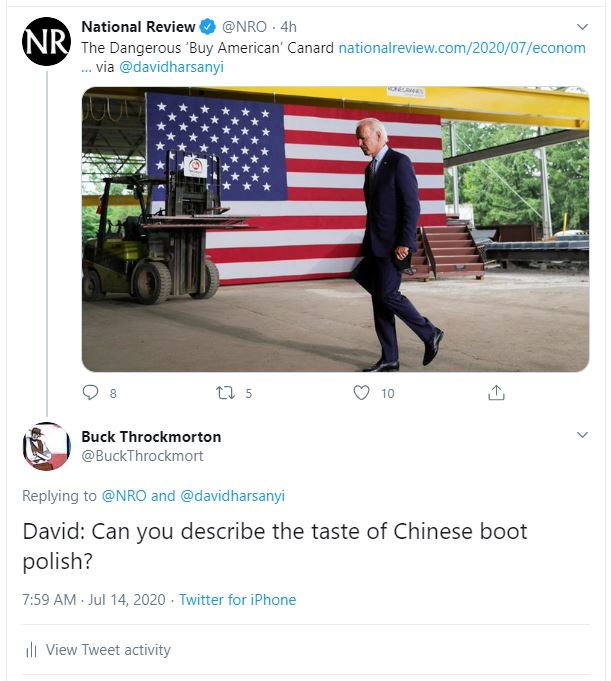Click @davidharsanyi in the Replying to line

(232, 496)
